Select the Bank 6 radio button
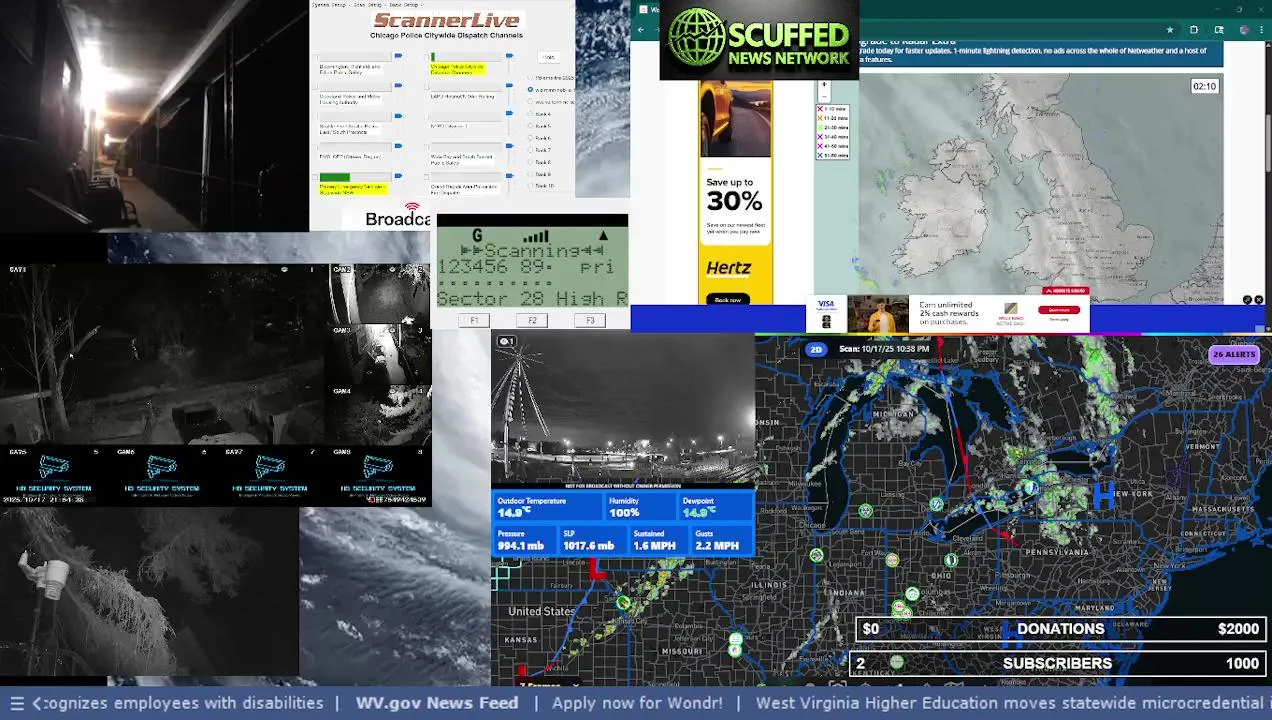 (530, 138)
